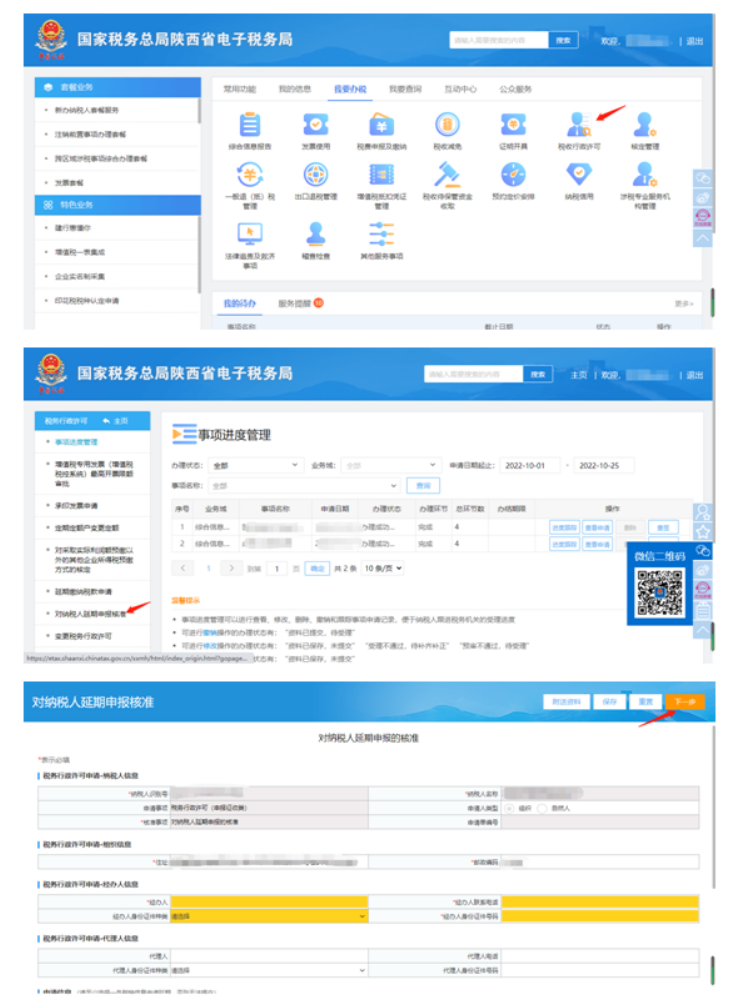Click 重置 button in form header
Screen dimensions: 741x1008
coord(645,701)
